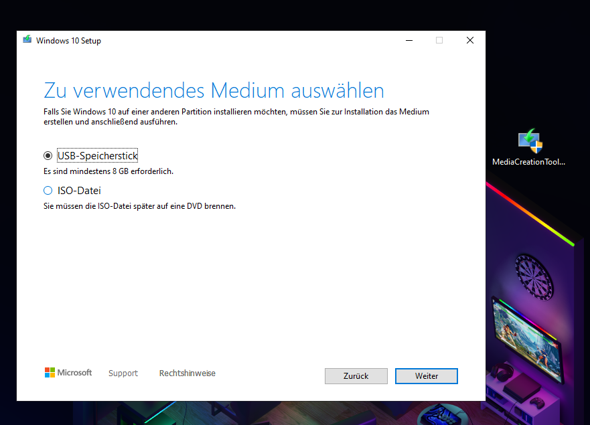Click the text 'Sie müssen die ISO-Datei später auf eine DVD brennen.'
This screenshot has height=425, width=590.
point(140,206)
